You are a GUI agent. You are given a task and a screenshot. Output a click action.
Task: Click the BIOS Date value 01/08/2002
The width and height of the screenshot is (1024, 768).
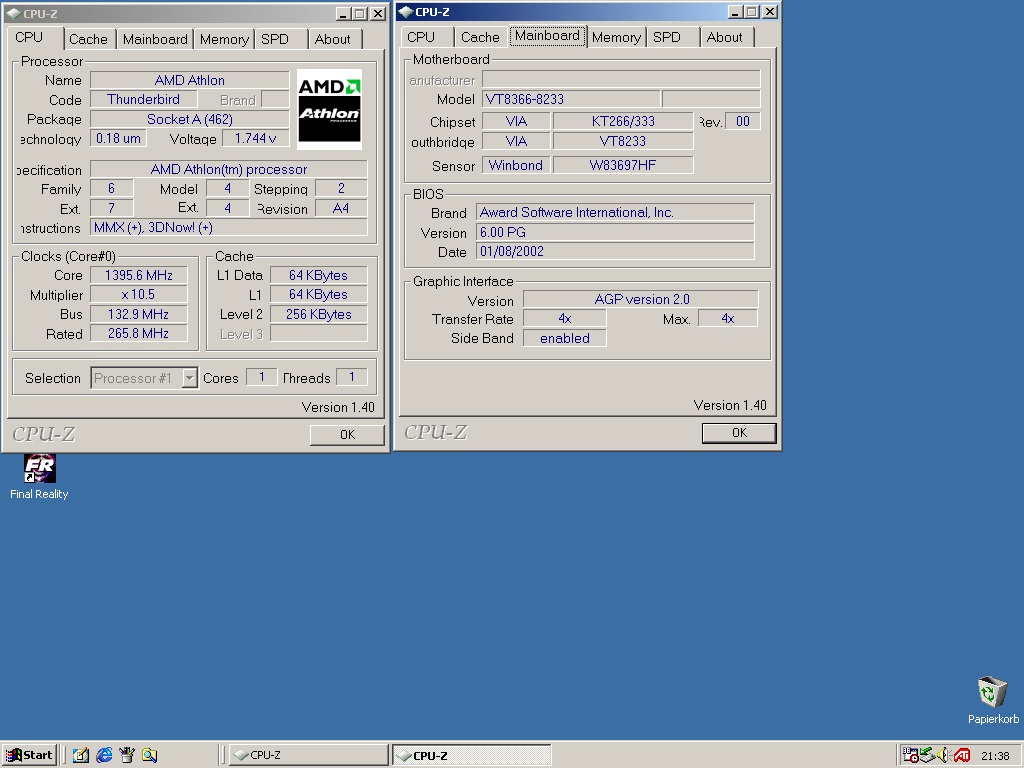coord(615,251)
